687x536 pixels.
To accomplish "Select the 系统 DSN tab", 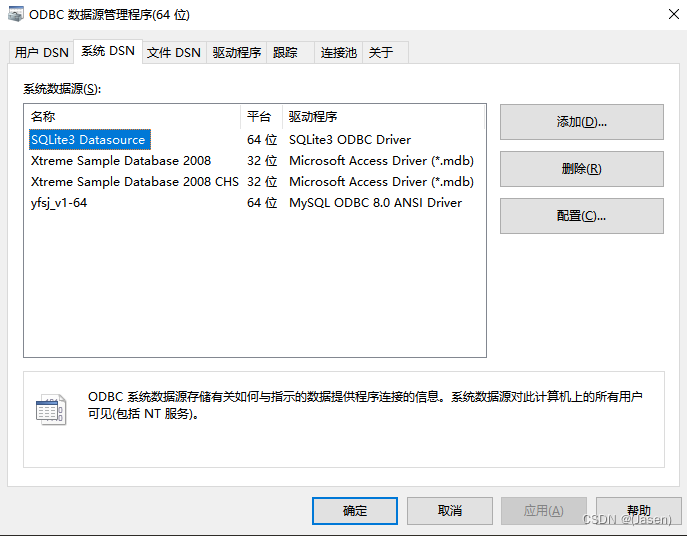I will [107, 51].
